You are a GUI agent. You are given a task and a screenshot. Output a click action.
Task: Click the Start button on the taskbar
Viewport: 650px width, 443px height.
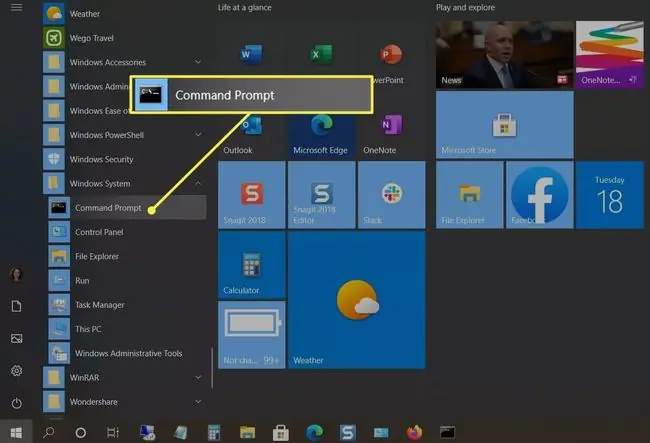(16, 432)
